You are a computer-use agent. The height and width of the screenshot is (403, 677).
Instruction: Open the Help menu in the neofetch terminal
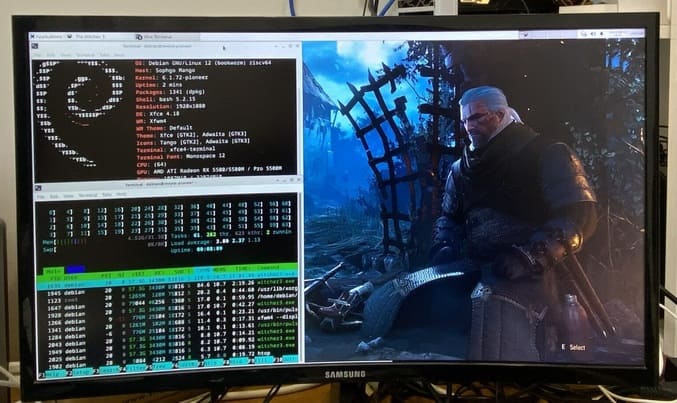119,55
